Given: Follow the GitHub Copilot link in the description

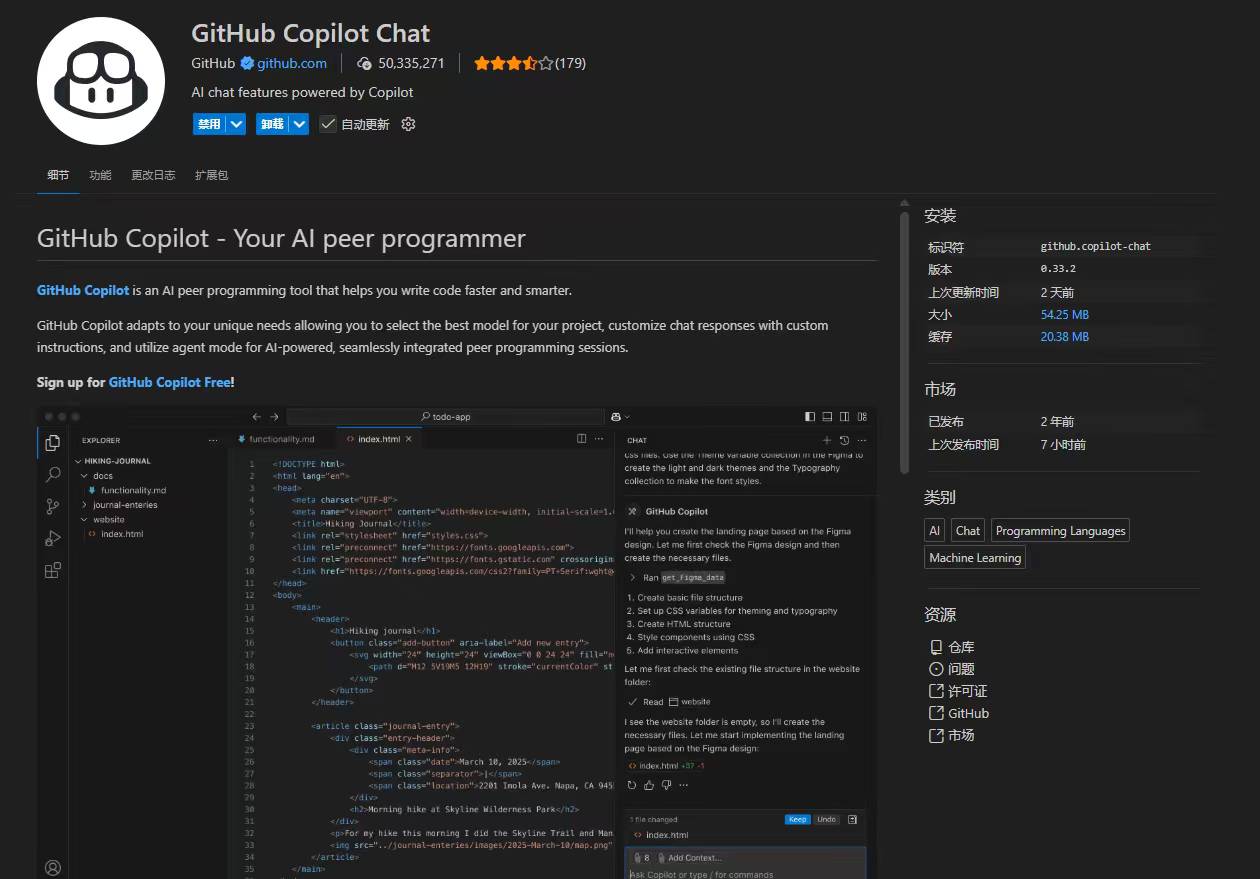Looking at the screenshot, I should tap(83, 290).
